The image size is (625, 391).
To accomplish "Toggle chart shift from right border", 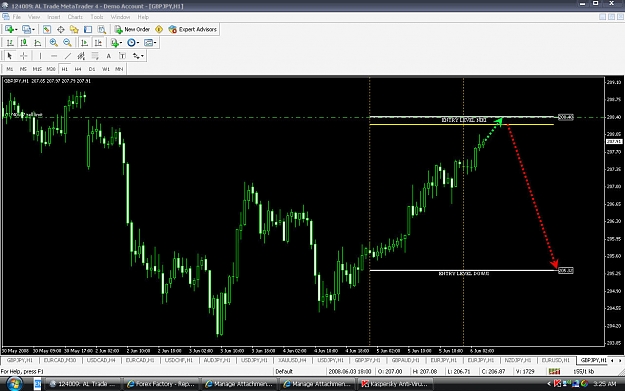I will pyautogui.click(x=98, y=43).
